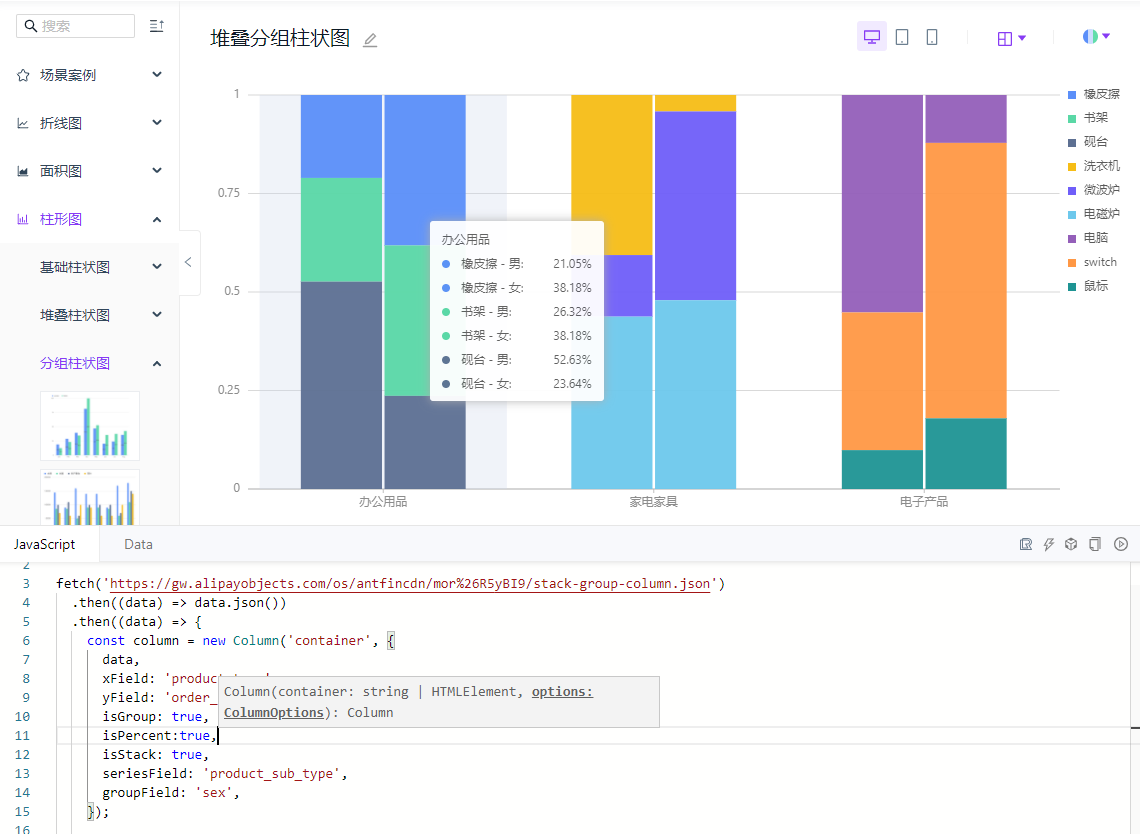1140x834 pixels.
Task: Click the 家电家具 x-axis label
Action: 654,502
